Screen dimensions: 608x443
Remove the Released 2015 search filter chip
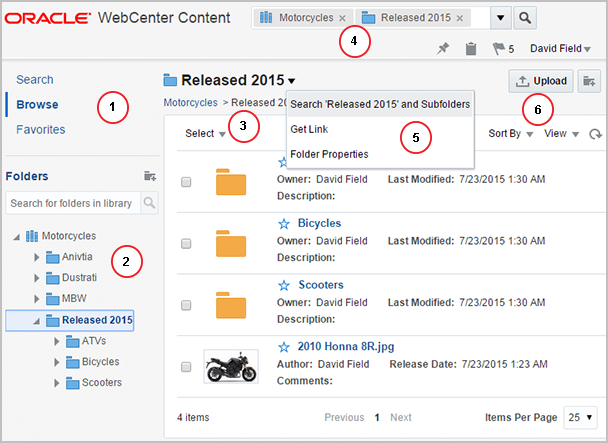(459, 18)
